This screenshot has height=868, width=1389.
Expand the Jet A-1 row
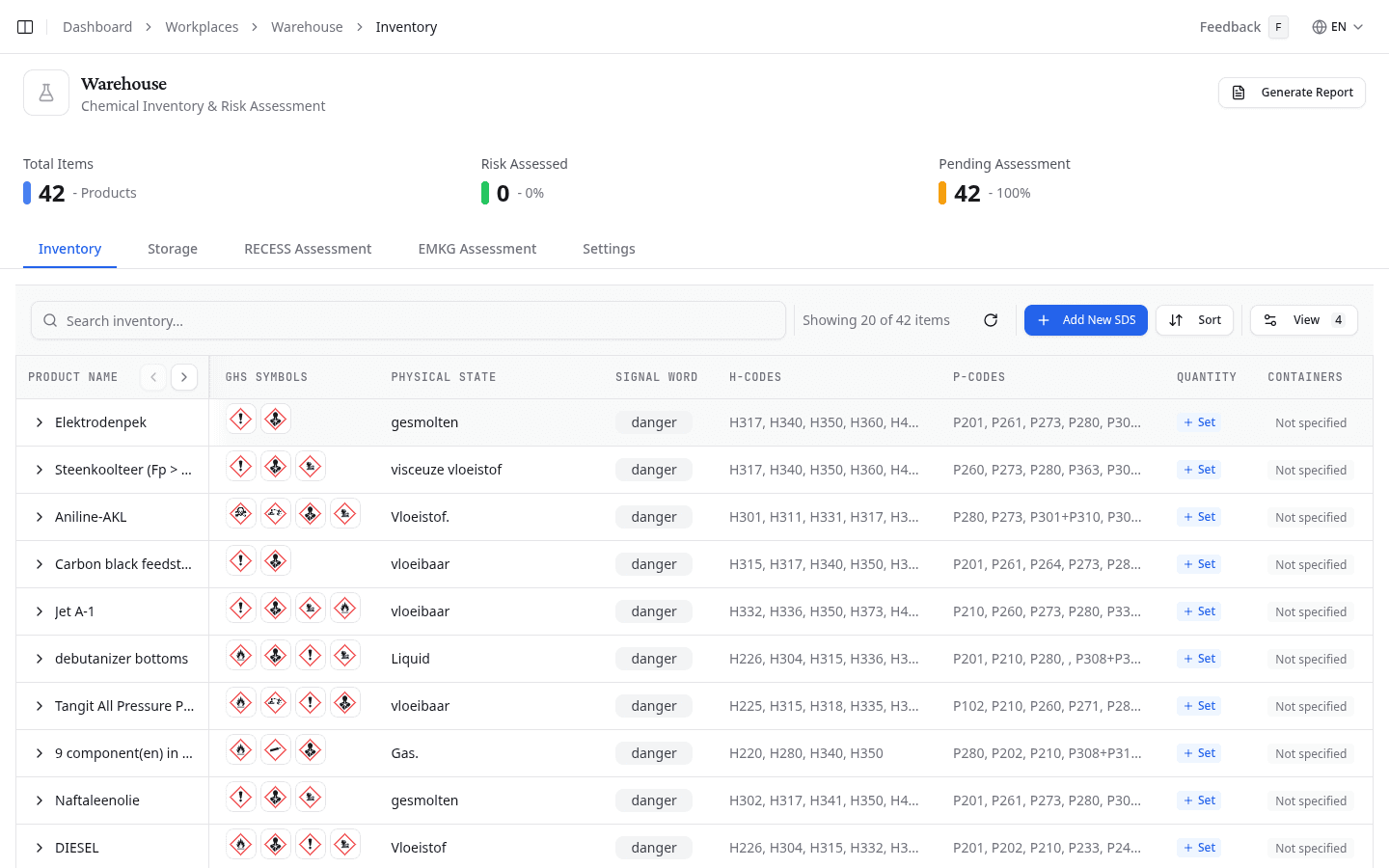pos(40,611)
